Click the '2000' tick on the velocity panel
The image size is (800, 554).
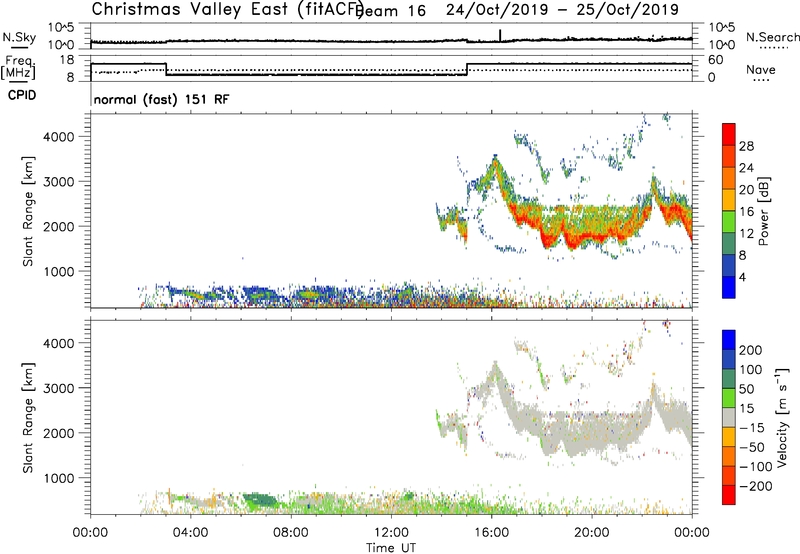point(59,433)
